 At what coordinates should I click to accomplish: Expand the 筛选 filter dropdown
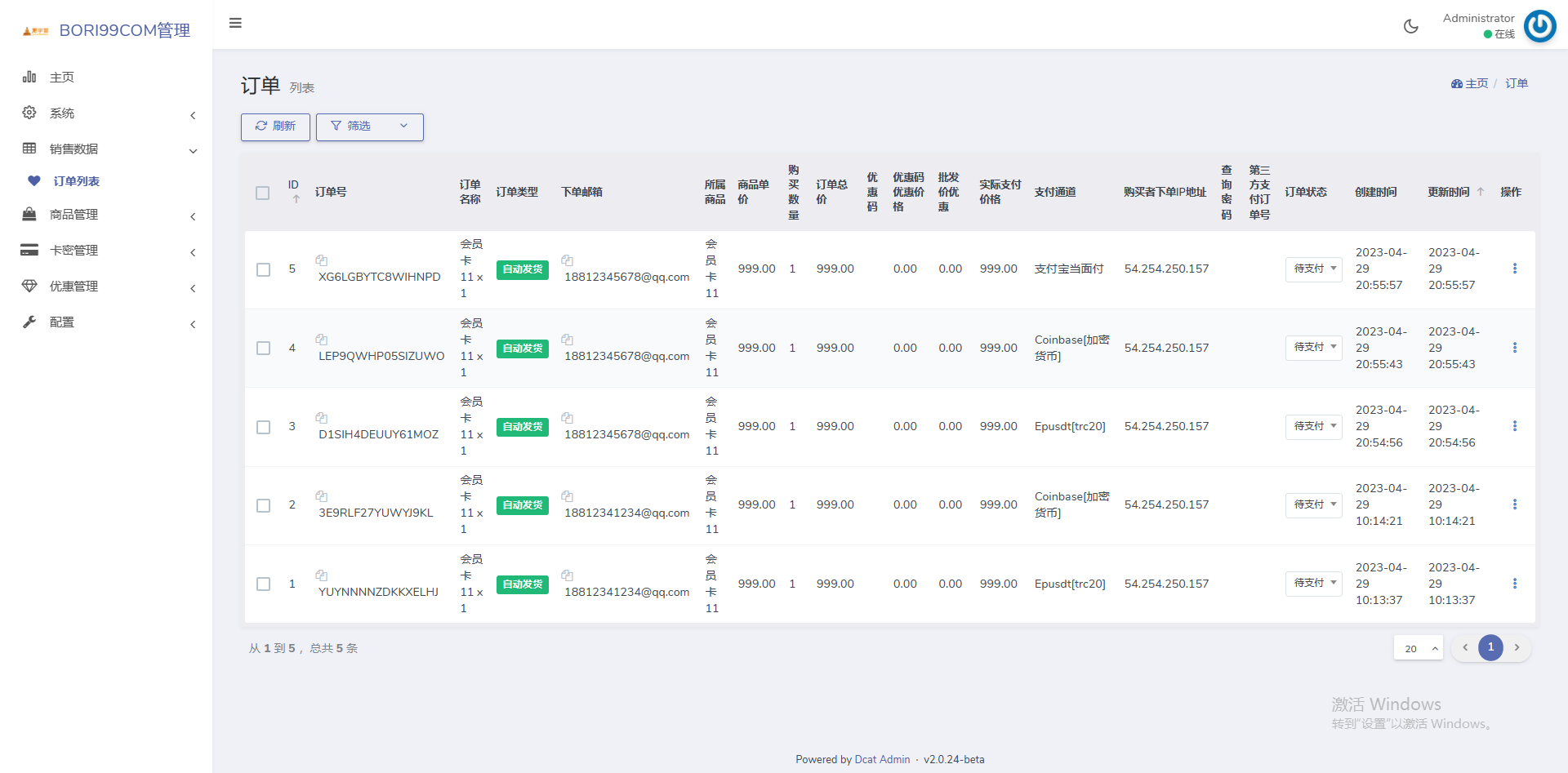tap(369, 127)
